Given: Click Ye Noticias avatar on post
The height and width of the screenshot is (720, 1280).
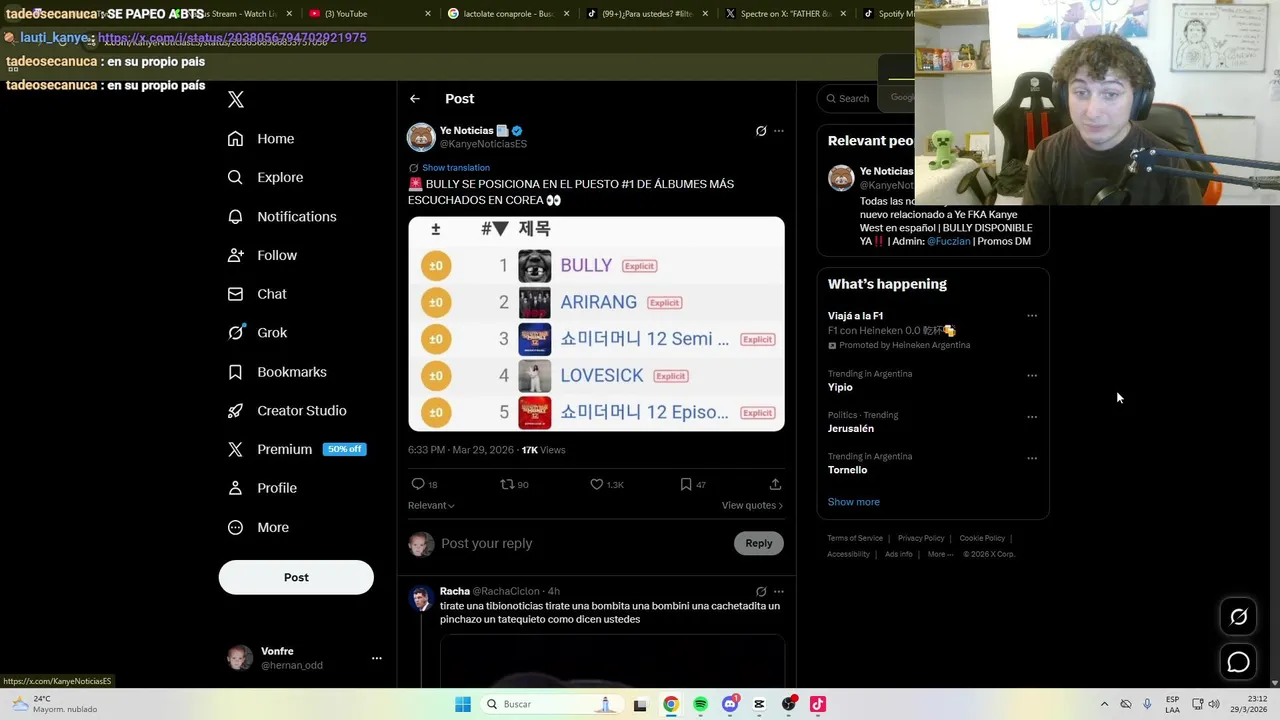Looking at the screenshot, I should pos(421,137).
